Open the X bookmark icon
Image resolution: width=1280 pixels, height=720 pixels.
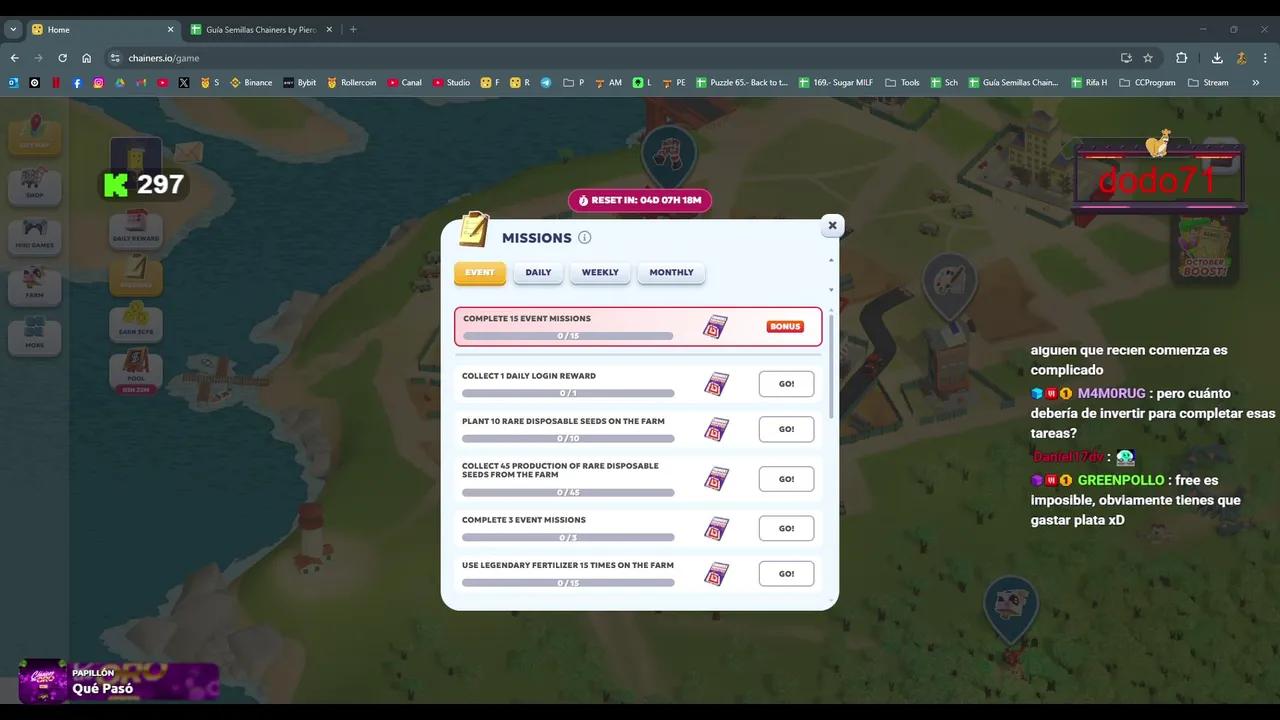tap(184, 83)
